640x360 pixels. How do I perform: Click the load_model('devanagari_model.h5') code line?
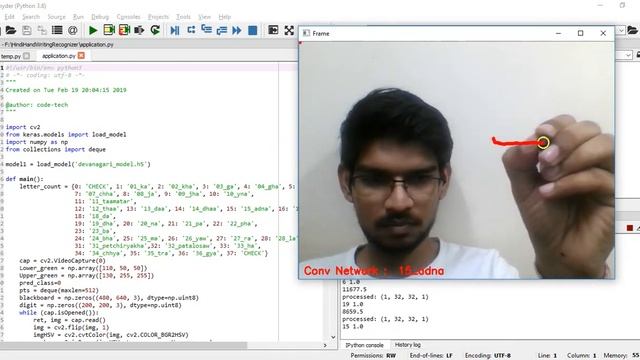[x=78, y=164]
